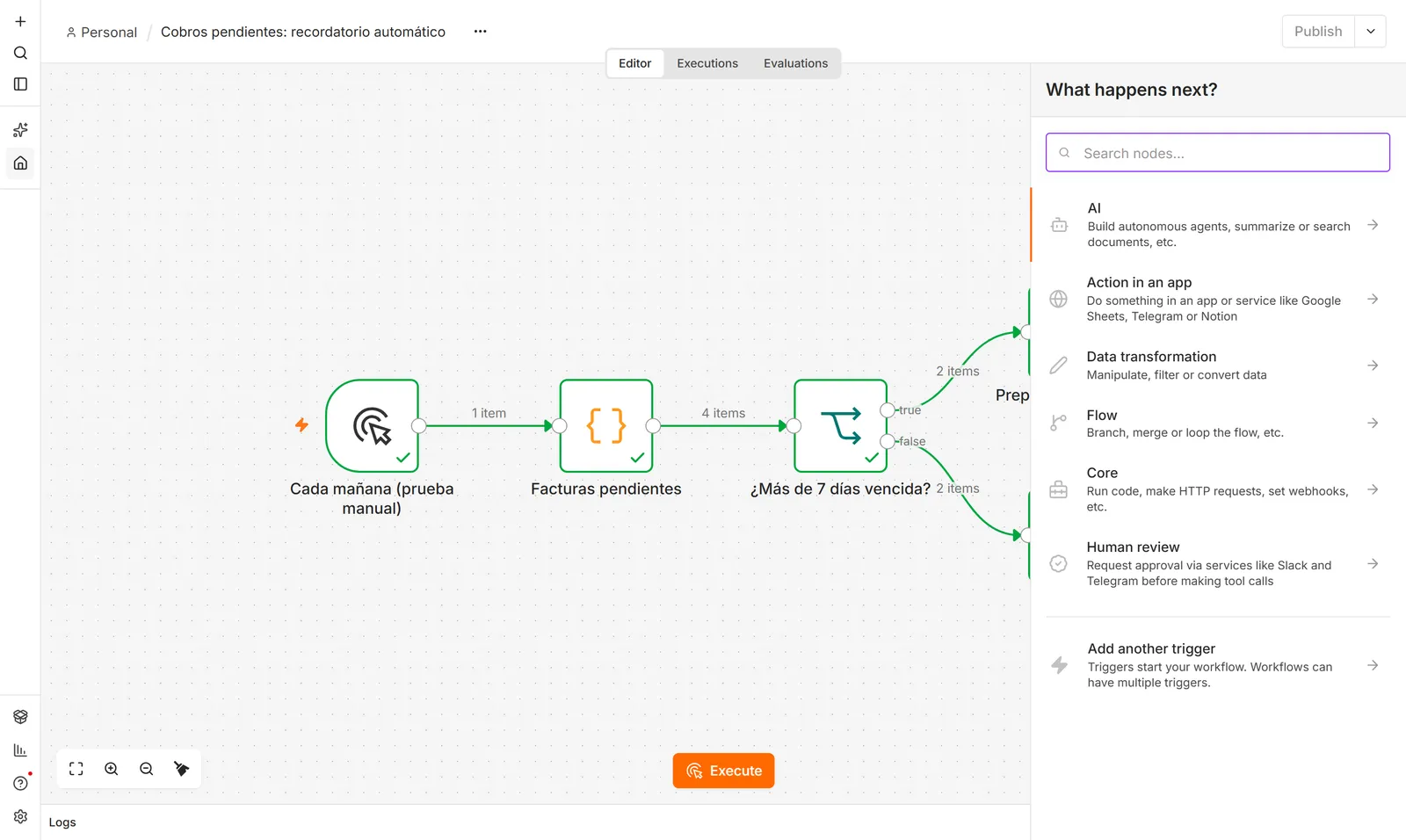Click the plus icon in the left sidebar
The height and width of the screenshot is (840, 1406).
point(20,21)
